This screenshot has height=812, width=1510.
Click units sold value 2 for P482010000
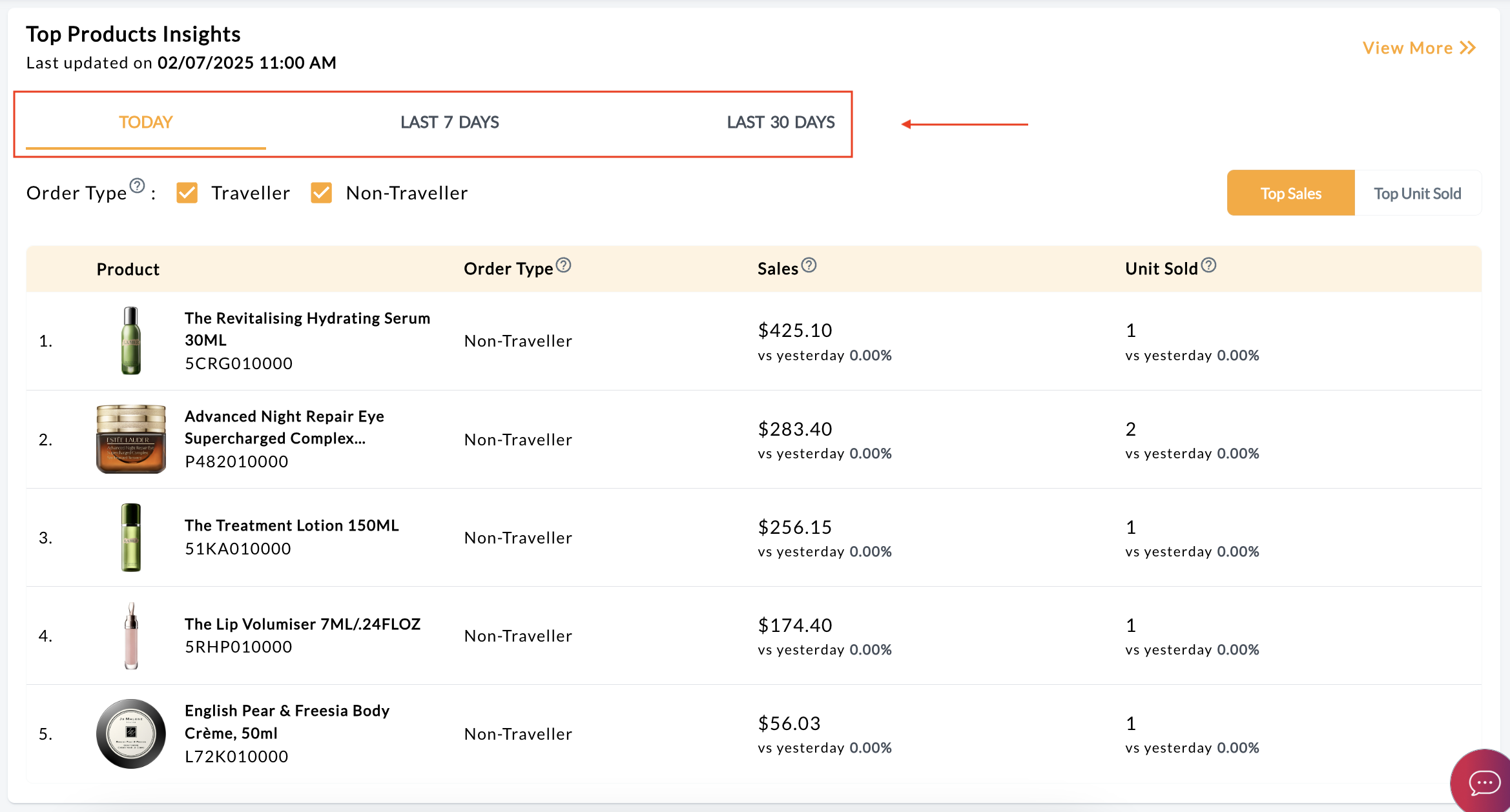[x=1131, y=429]
